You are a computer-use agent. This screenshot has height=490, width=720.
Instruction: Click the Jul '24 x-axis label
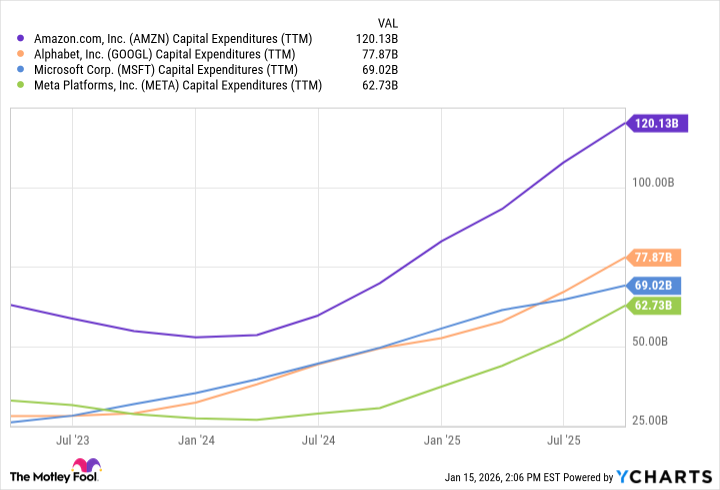click(319, 439)
